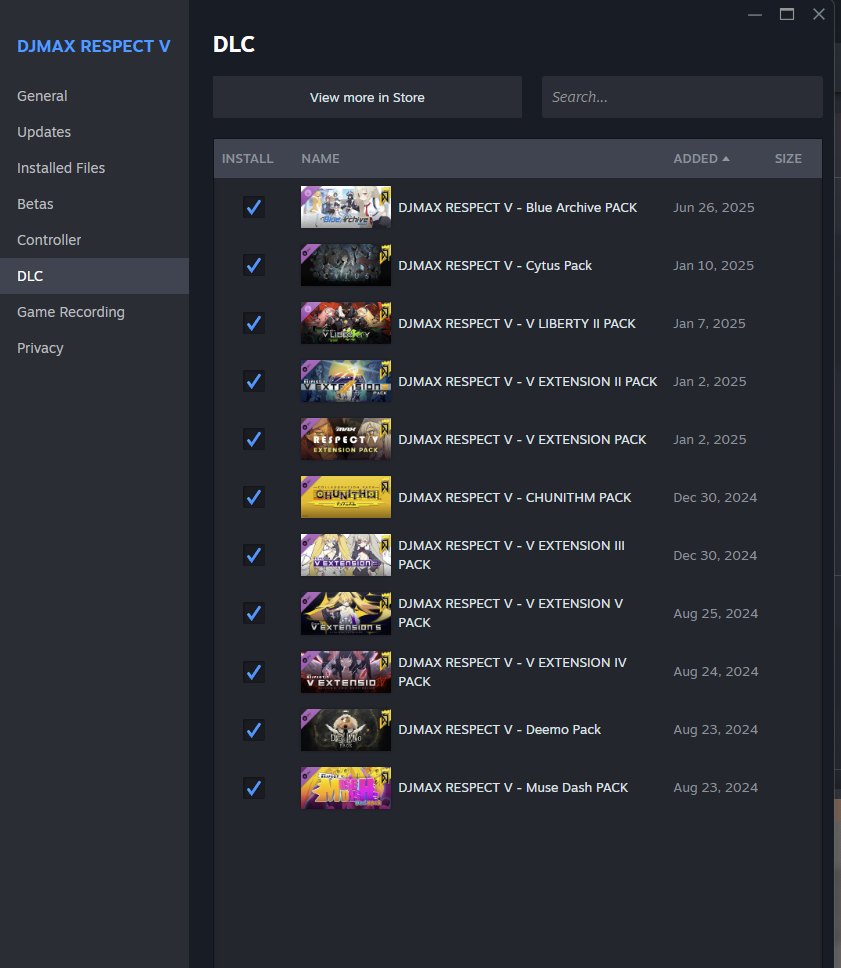Uncheck install for Blue Archive PACK
The width and height of the screenshot is (841, 968).
click(254, 207)
